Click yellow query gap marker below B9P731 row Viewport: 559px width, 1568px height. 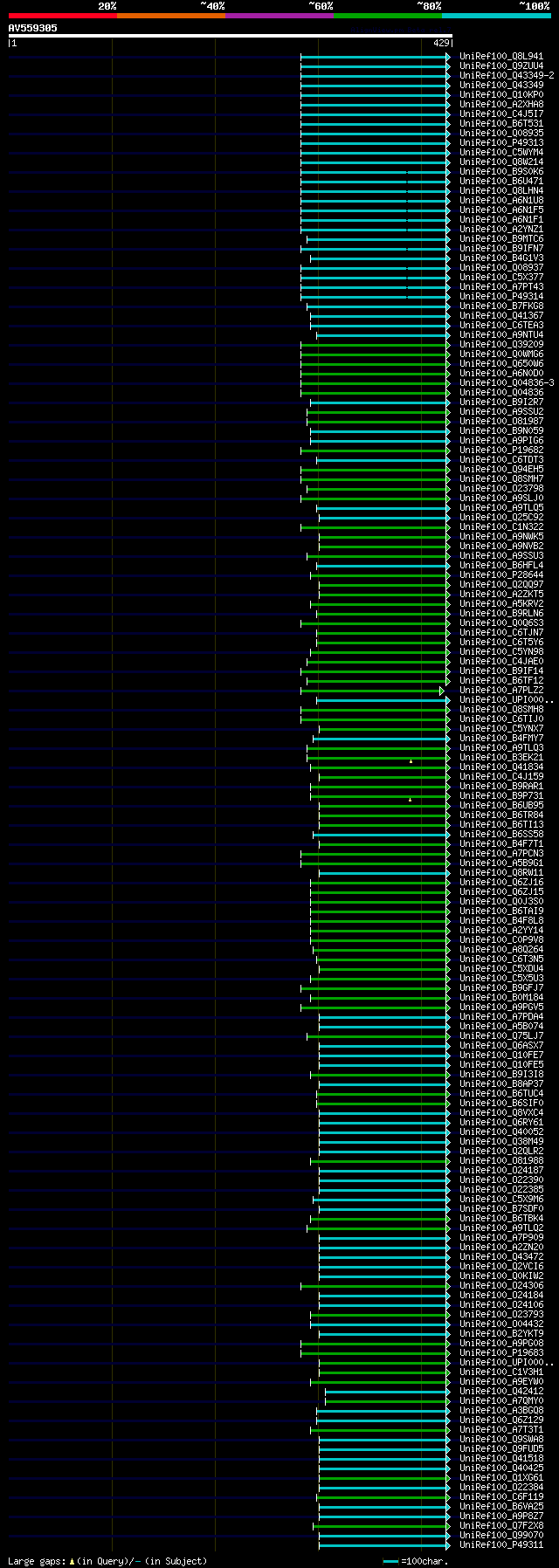410,800
